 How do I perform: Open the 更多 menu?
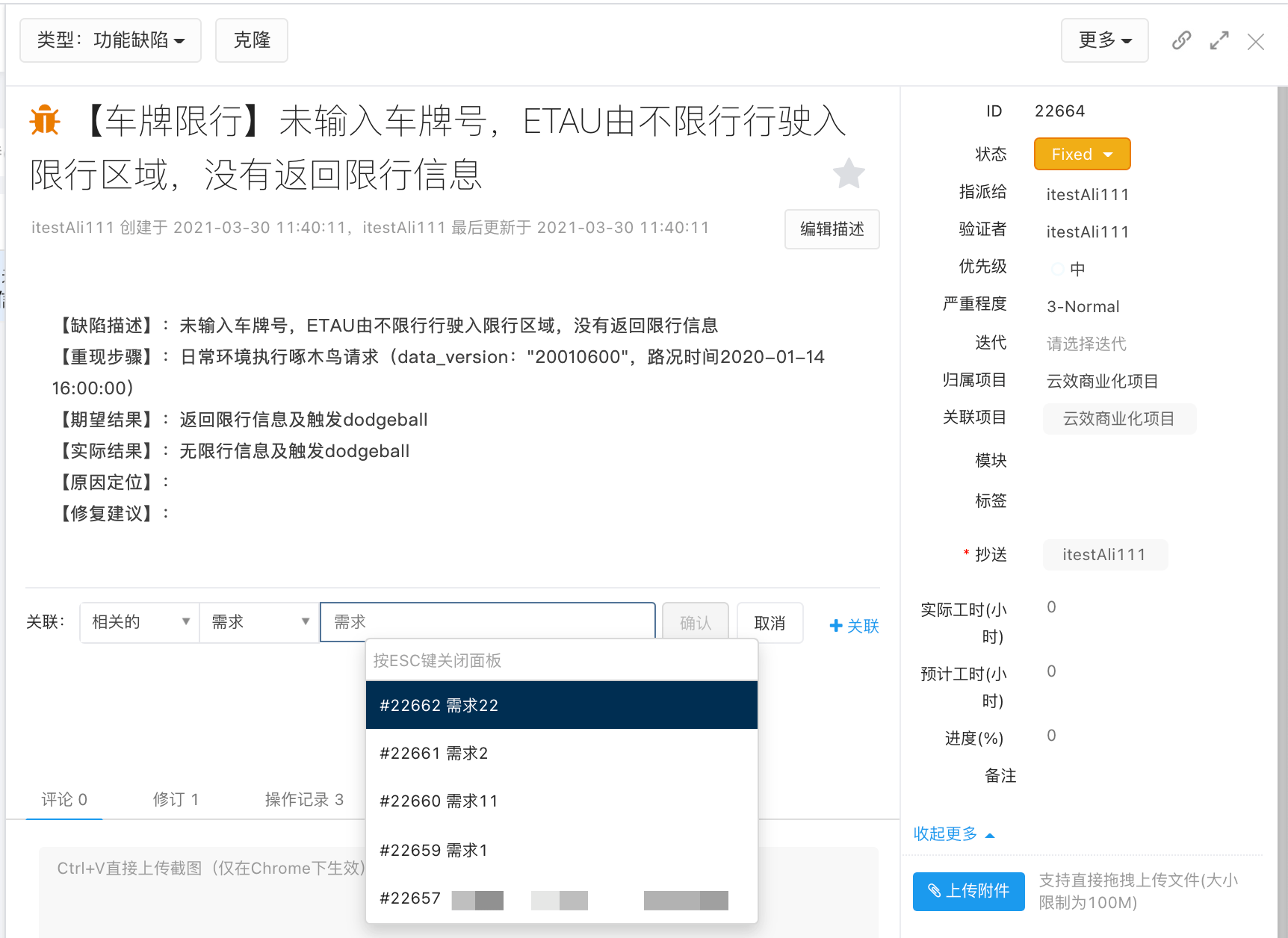[1105, 40]
